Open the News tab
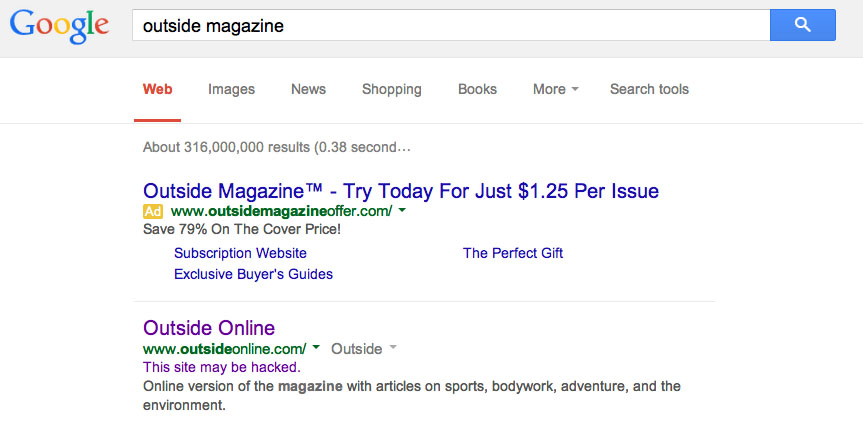863x425 pixels. (x=308, y=89)
